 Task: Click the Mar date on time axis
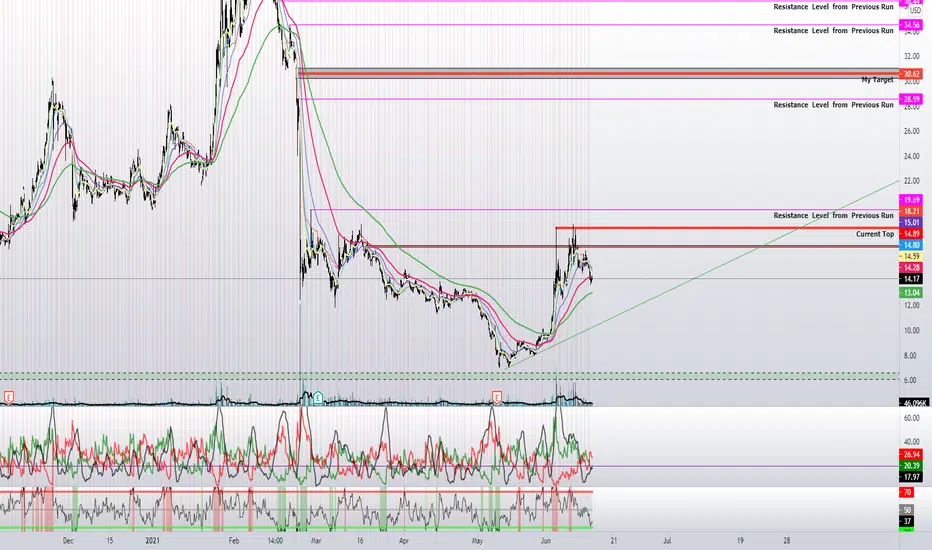316,540
